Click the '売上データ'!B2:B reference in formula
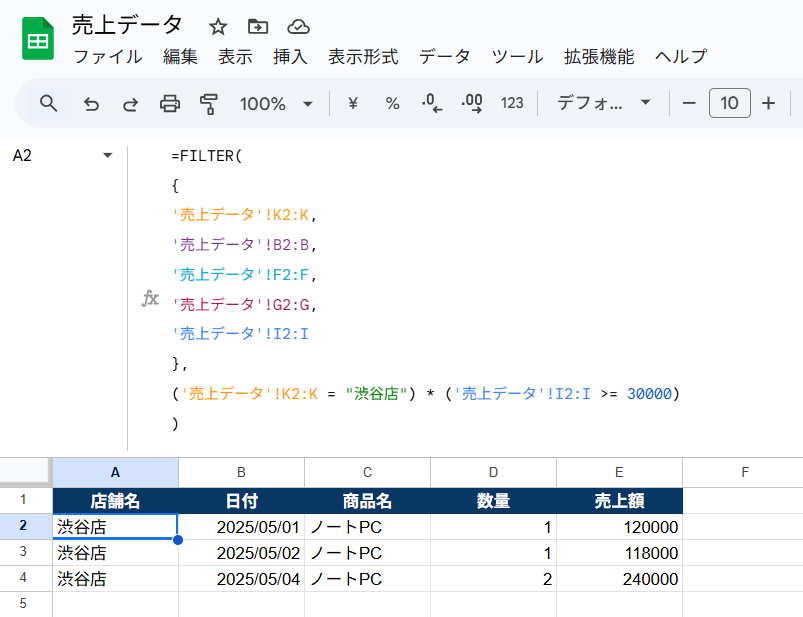The height and width of the screenshot is (617, 803). pos(240,245)
